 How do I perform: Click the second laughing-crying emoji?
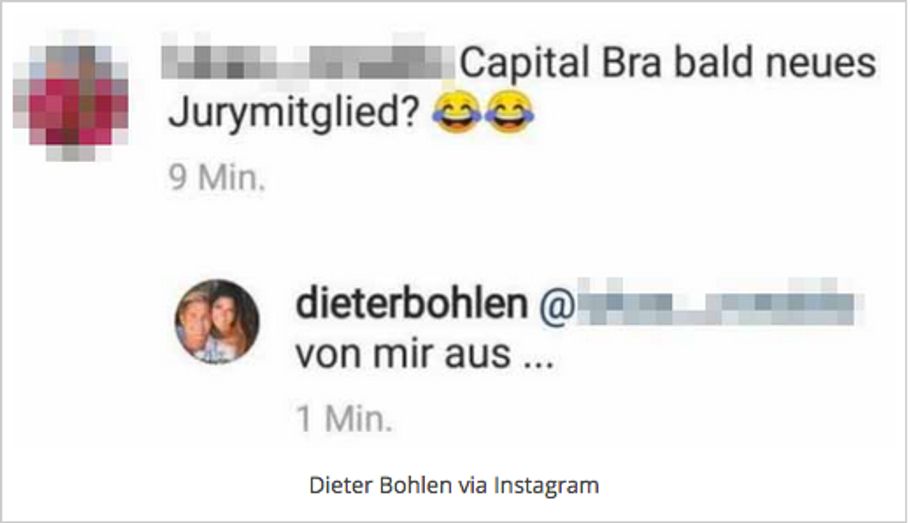pyautogui.click(x=509, y=112)
